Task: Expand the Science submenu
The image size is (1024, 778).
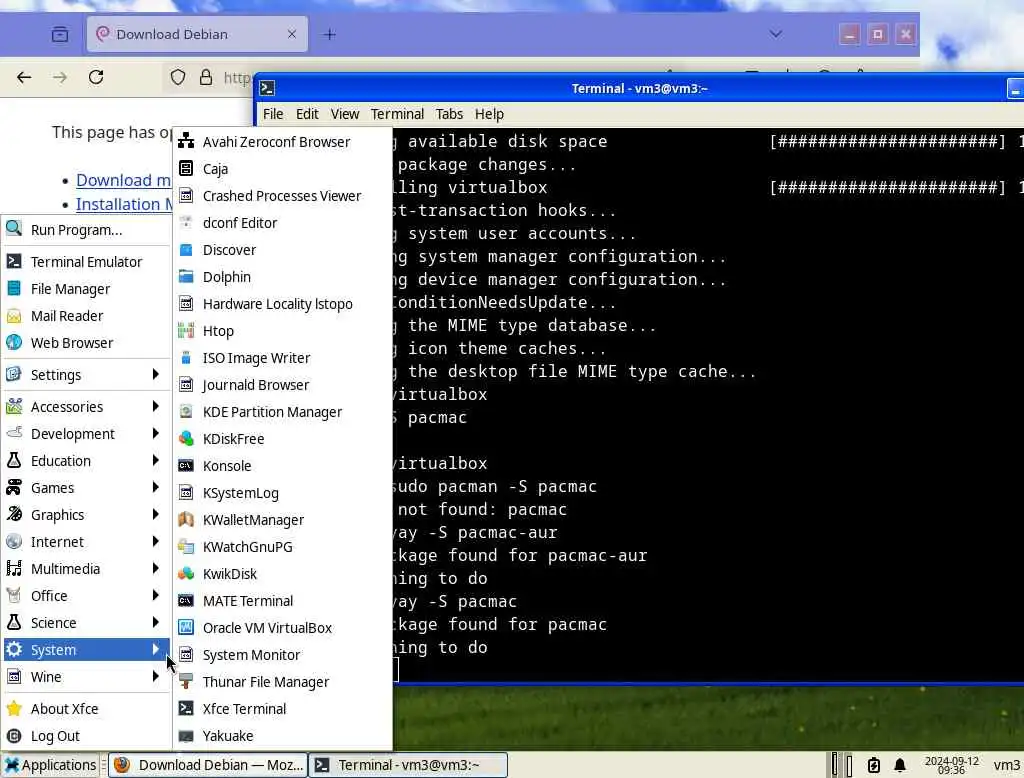Action: point(86,623)
